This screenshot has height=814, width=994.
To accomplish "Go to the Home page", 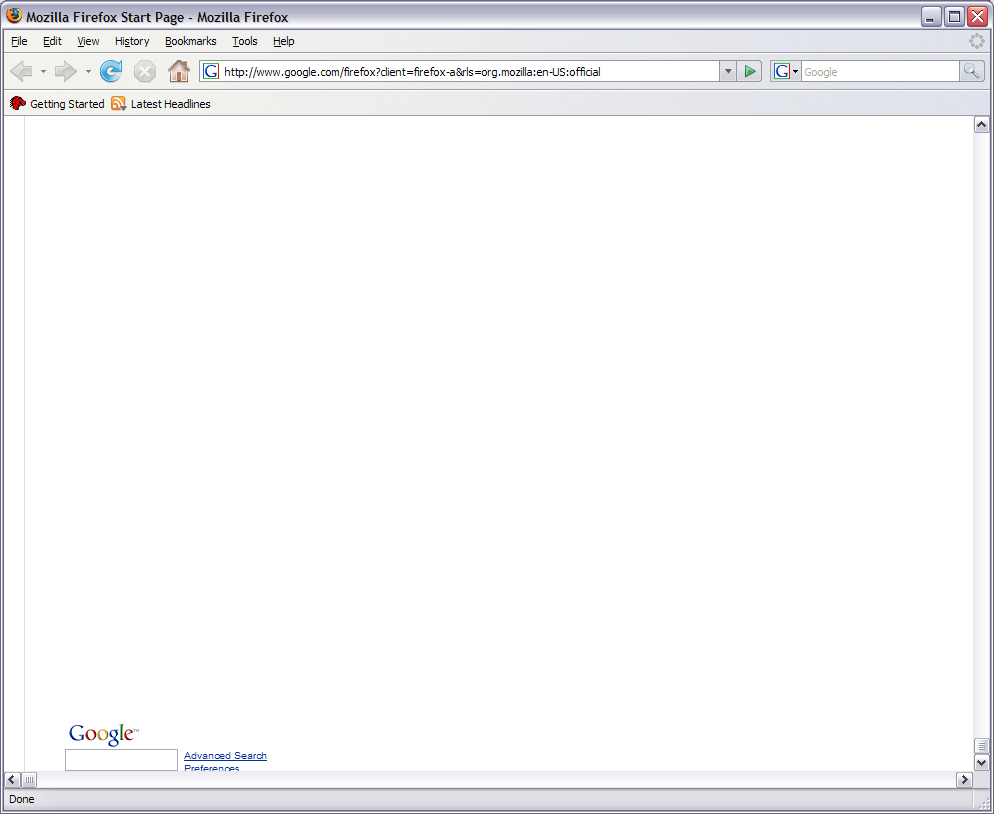I will click(179, 71).
